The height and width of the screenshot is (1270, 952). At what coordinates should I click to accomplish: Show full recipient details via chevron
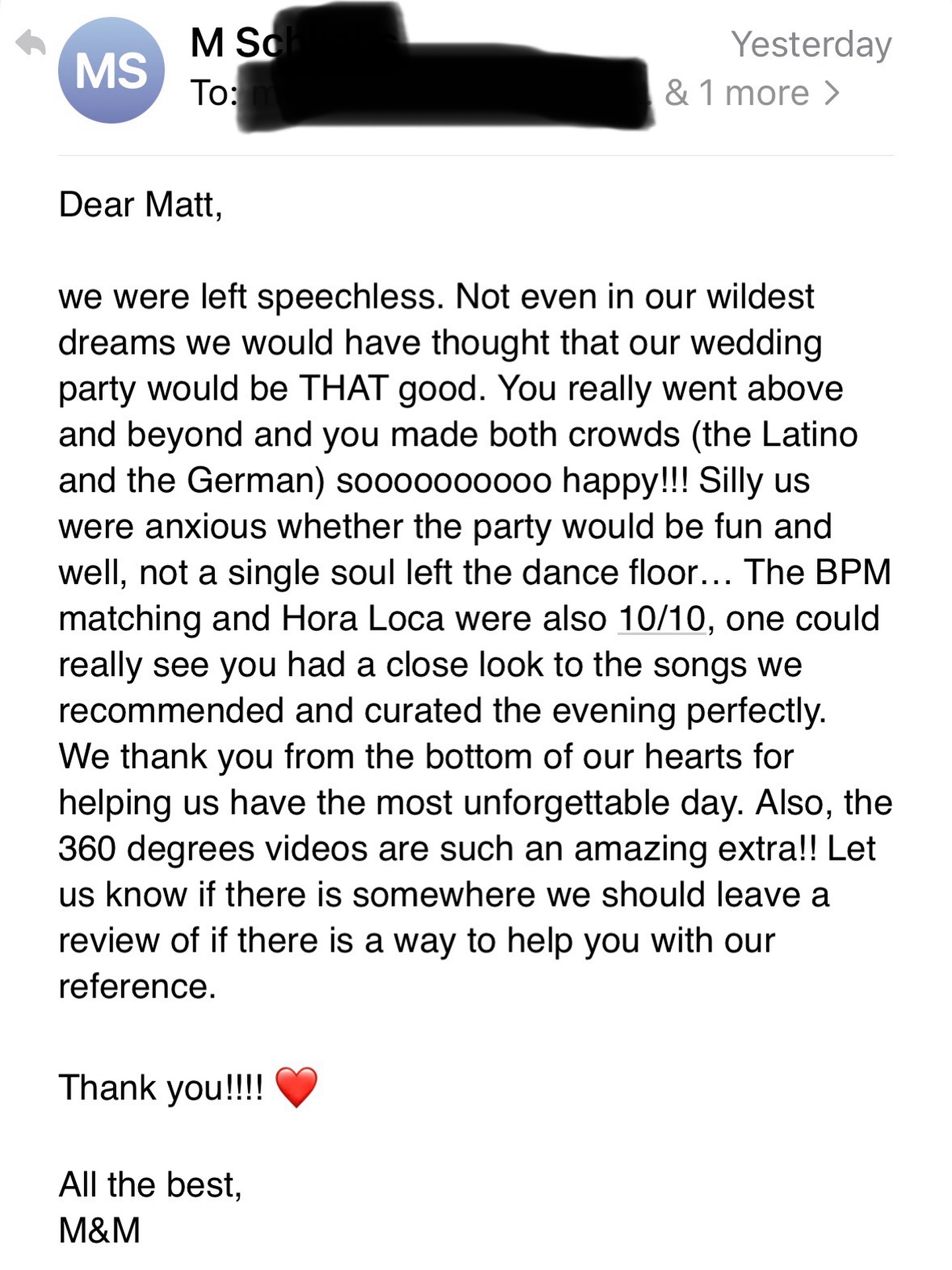click(832, 93)
